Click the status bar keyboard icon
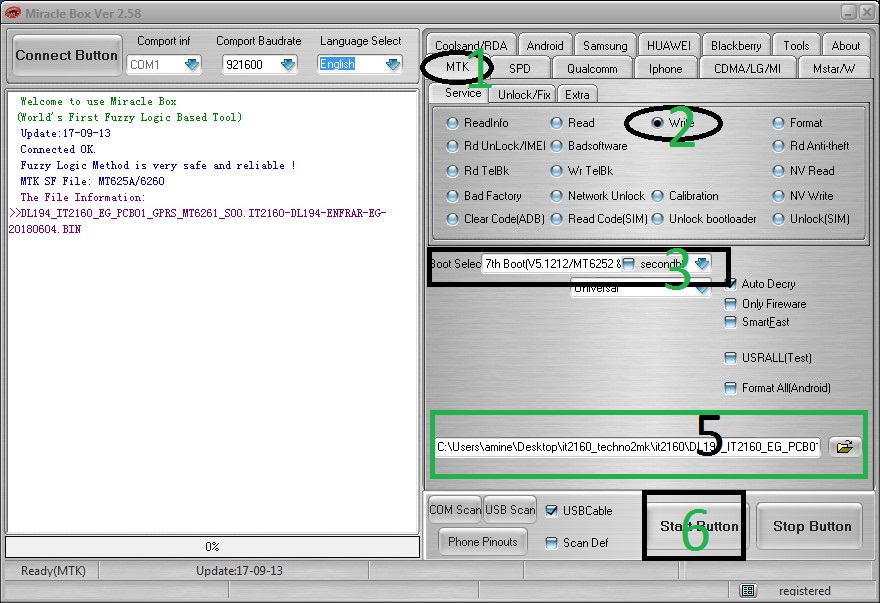 [x=749, y=591]
